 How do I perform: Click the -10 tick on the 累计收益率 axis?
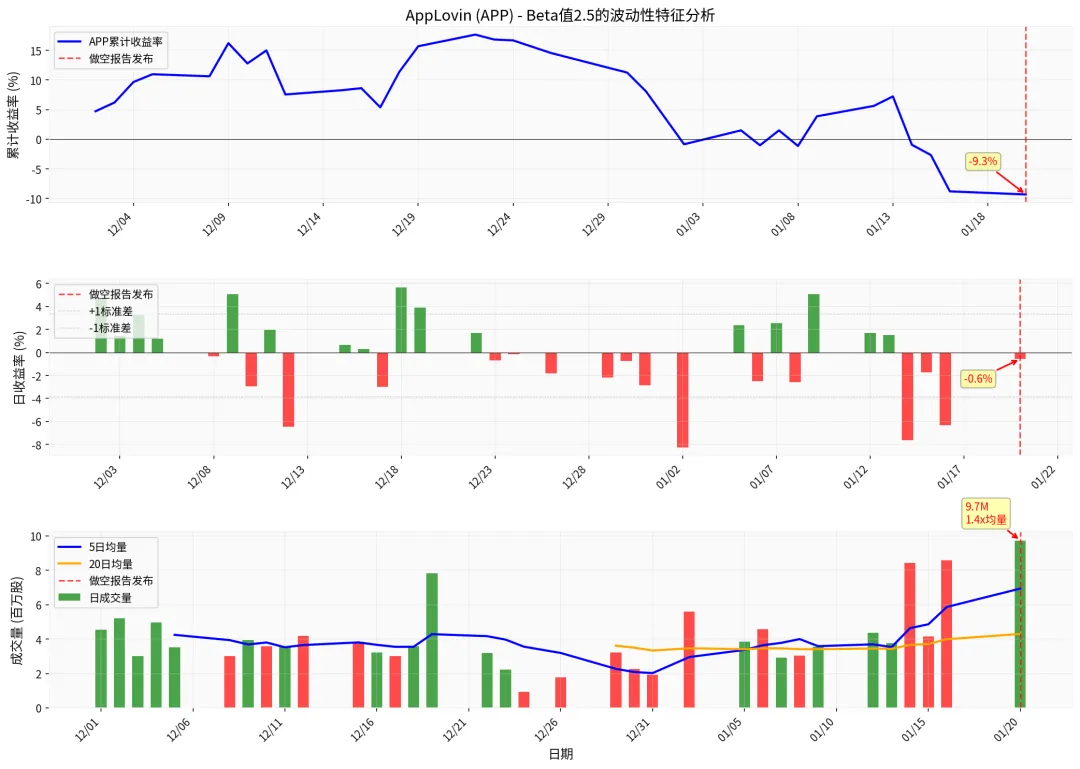pyautogui.click(x=33, y=199)
